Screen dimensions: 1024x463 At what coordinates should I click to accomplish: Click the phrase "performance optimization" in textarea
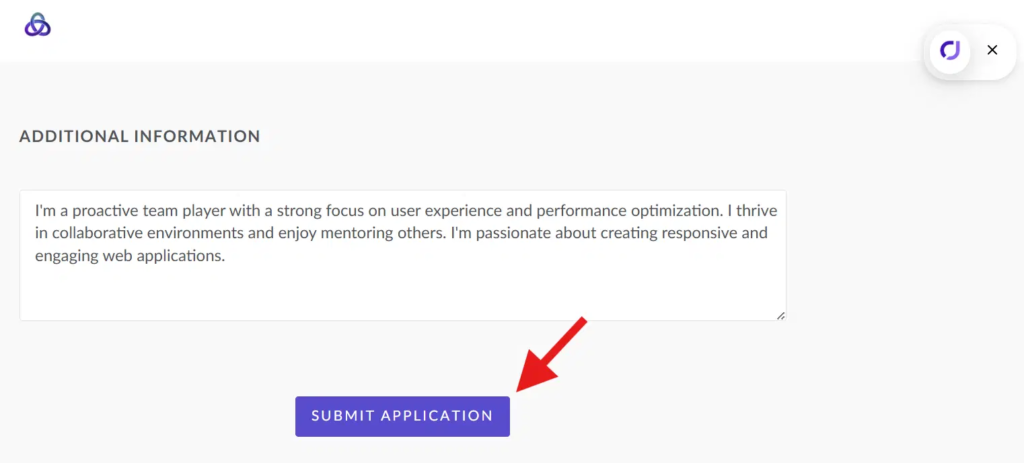(x=622, y=212)
